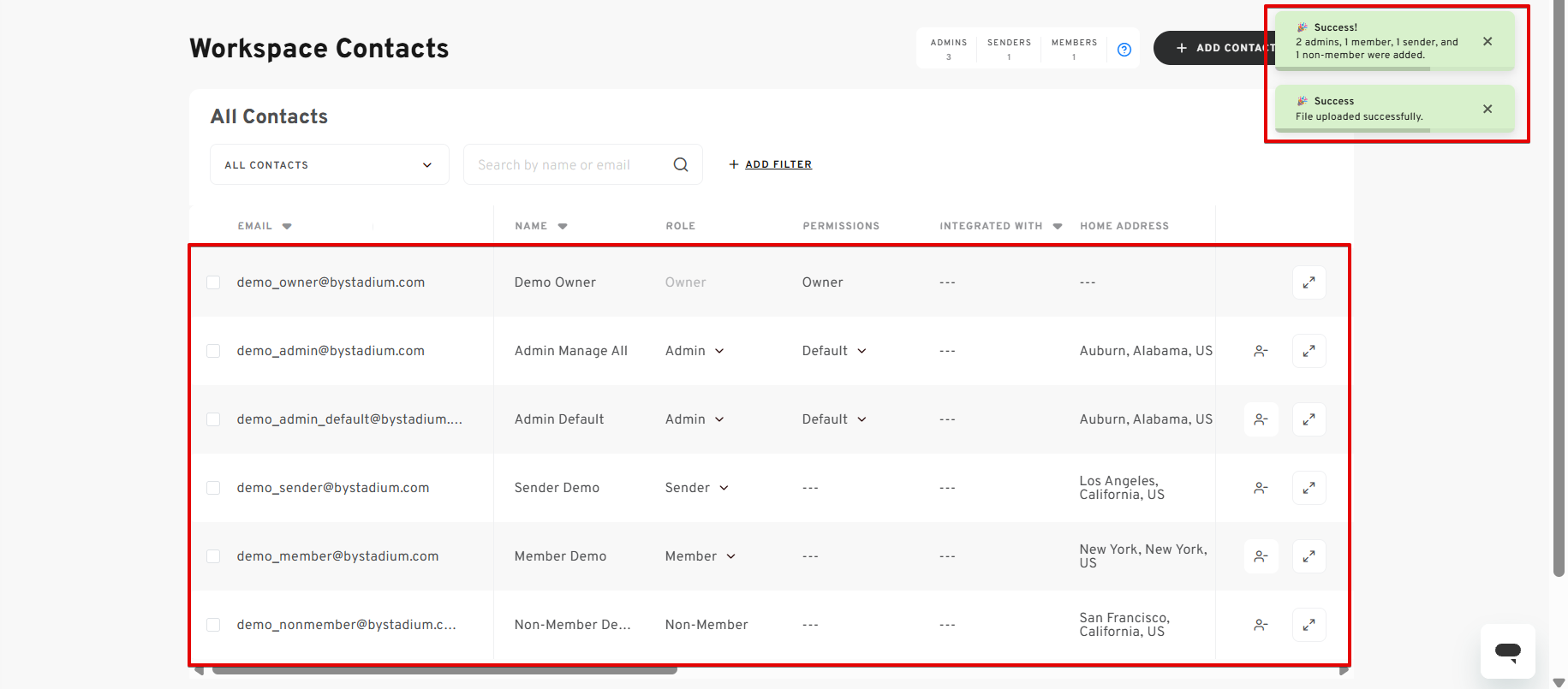Change role dropdown for Sender Demo
The height and width of the screenshot is (689, 1568).
pyautogui.click(x=696, y=488)
